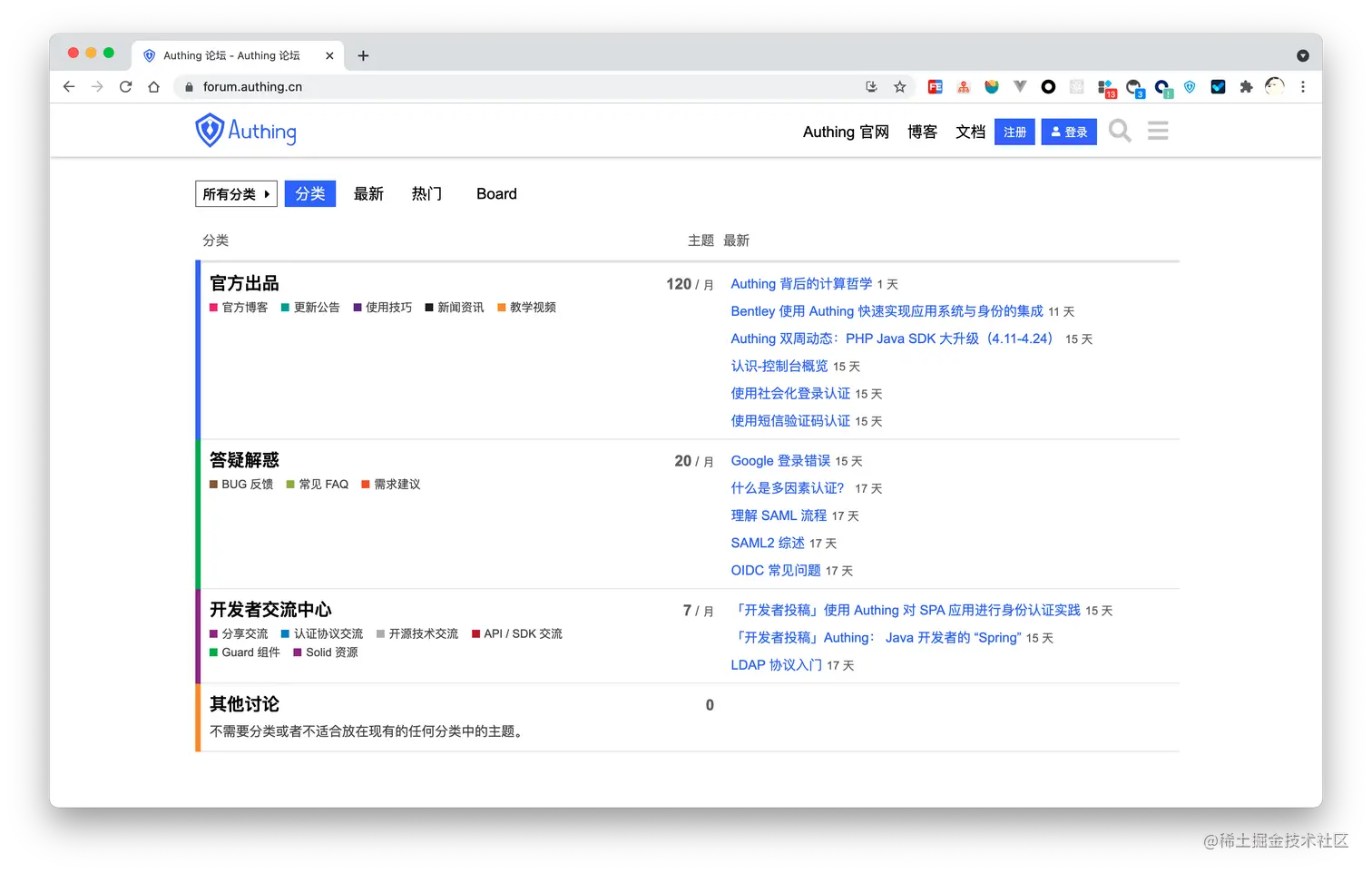
Task: Select the 分类 tab
Action: coord(310,194)
